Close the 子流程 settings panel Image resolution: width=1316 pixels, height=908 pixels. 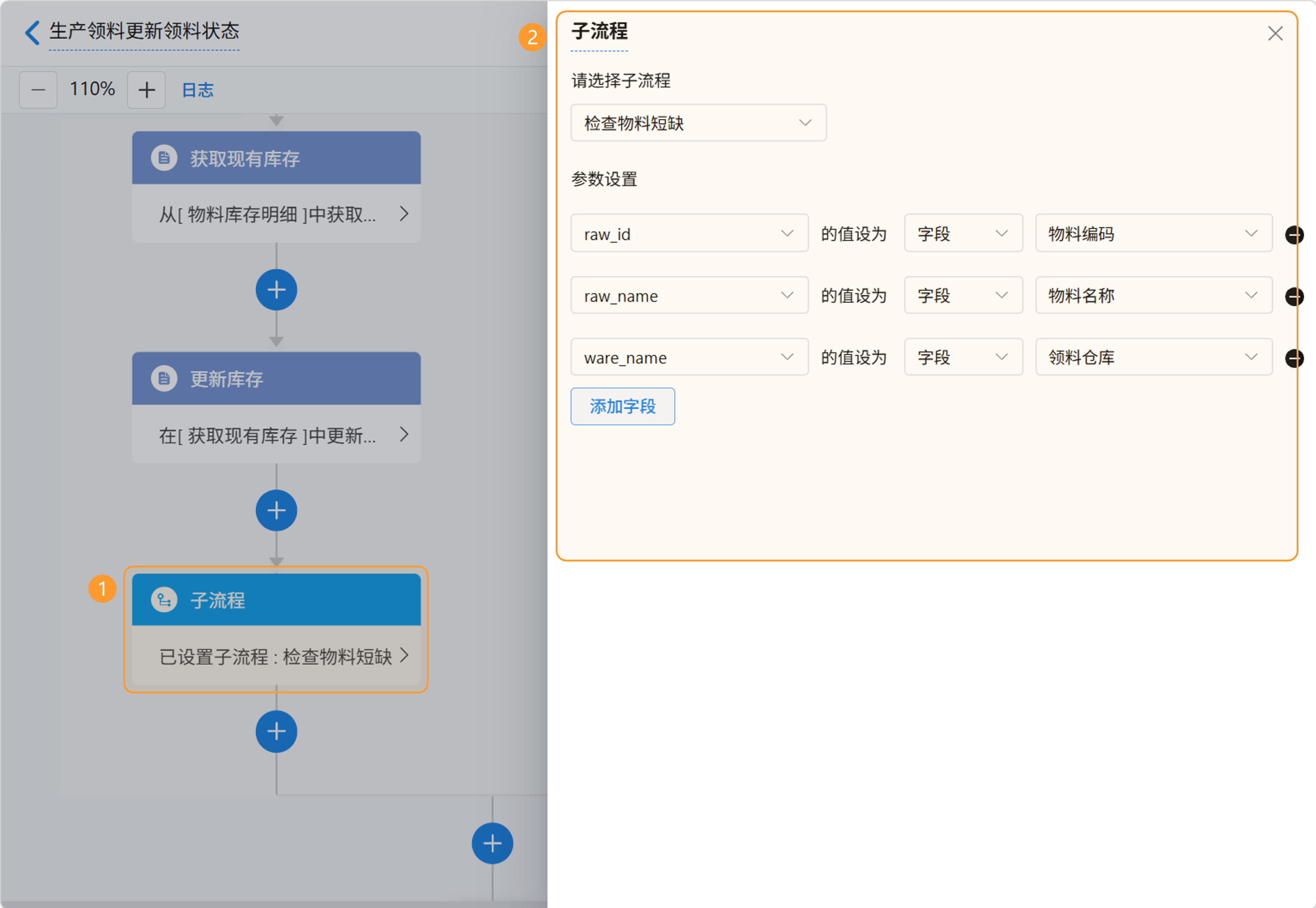(x=1275, y=34)
